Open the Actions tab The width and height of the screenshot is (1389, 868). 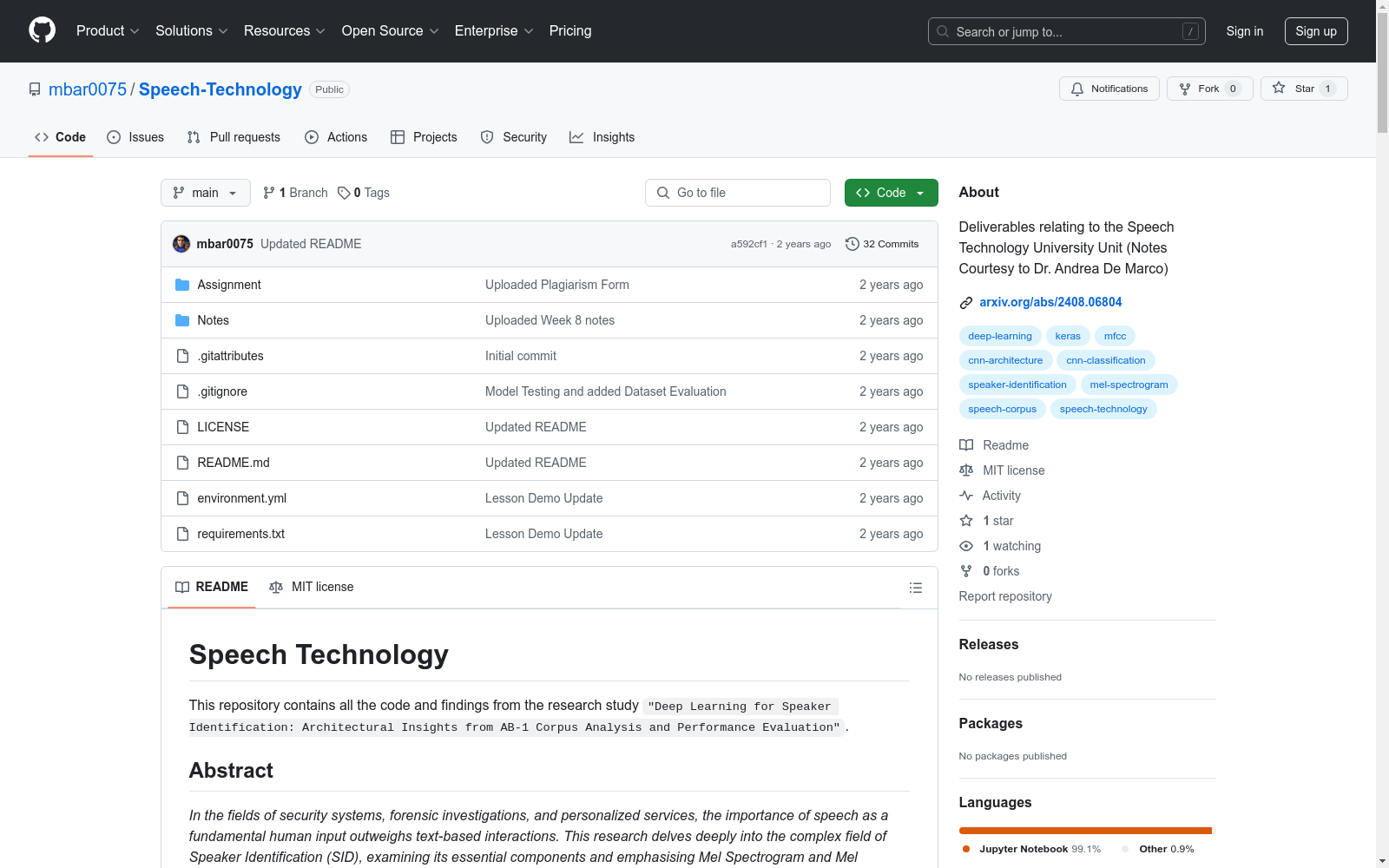(336, 137)
